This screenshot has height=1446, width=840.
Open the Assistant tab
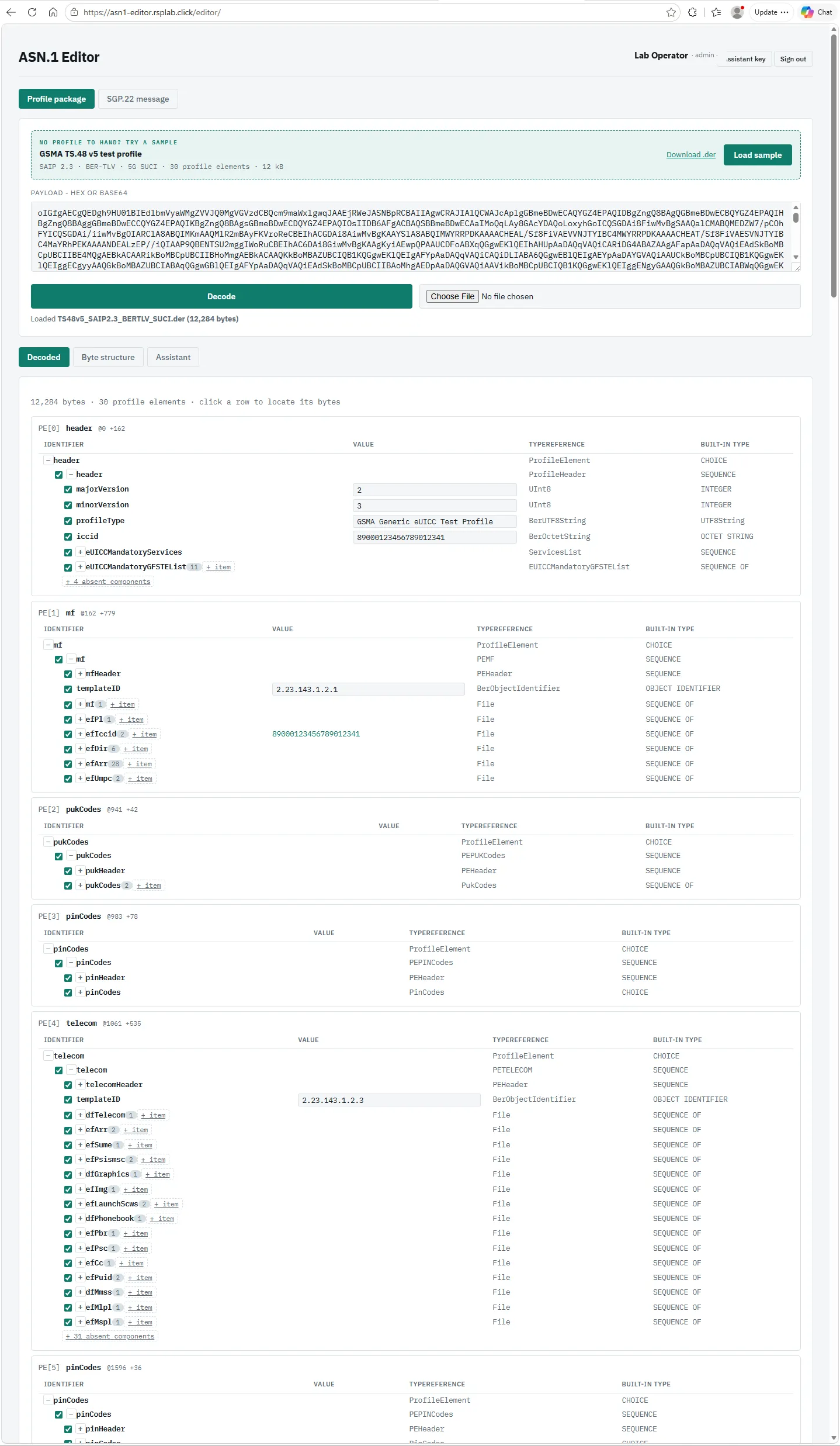(x=173, y=357)
